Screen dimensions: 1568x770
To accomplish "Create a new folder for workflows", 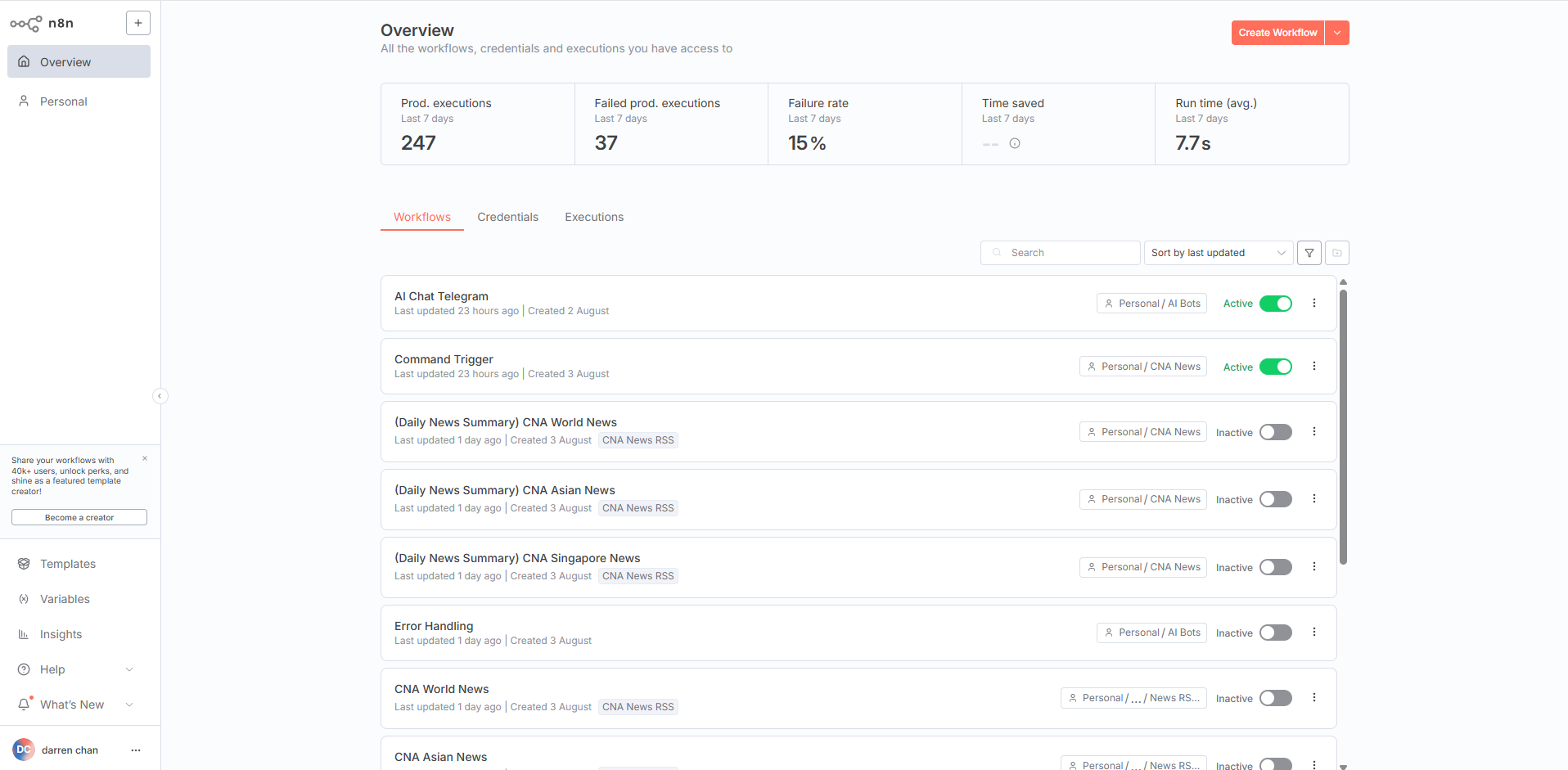I will [x=1337, y=253].
